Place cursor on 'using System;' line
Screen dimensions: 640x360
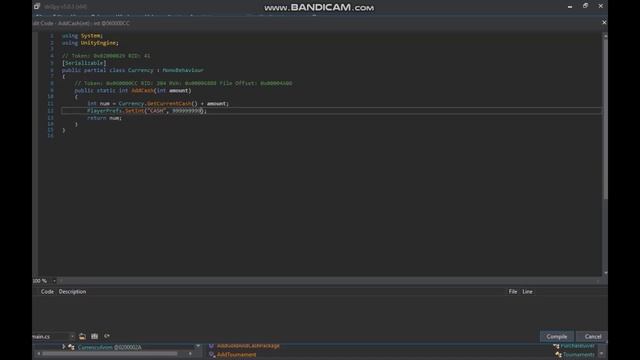click(82, 36)
